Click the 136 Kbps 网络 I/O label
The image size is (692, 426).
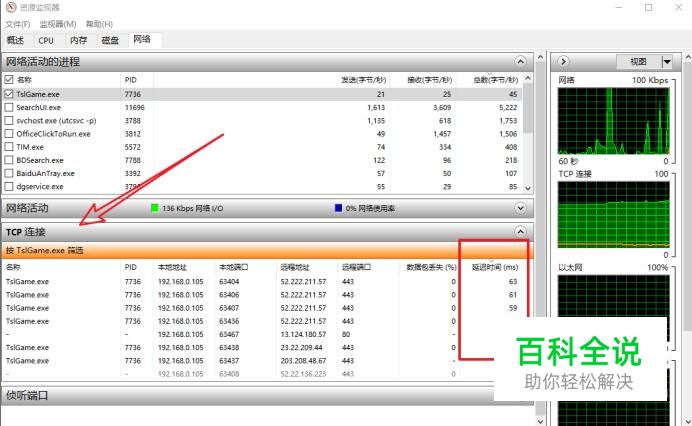[192, 208]
